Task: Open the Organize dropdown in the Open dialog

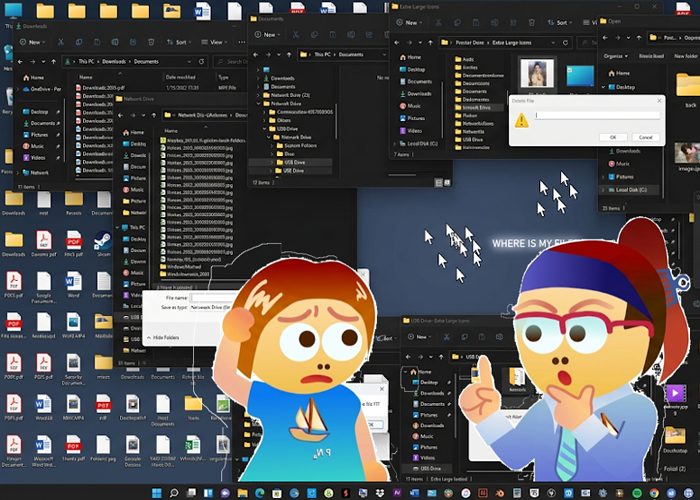Action: (x=614, y=56)
